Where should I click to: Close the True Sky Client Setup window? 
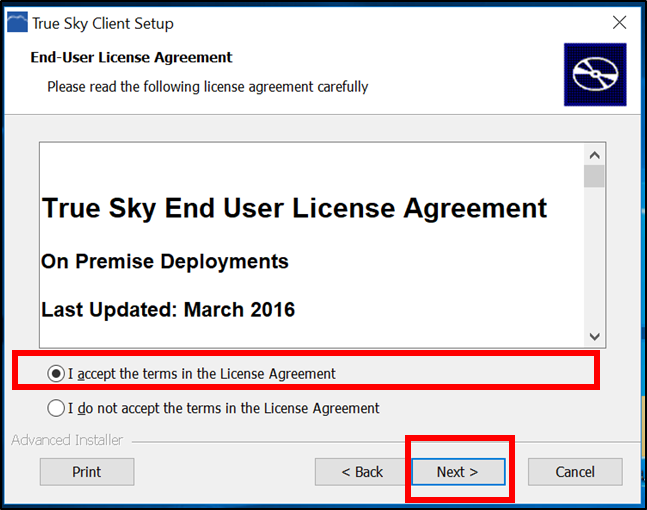[x=618, y=22]
